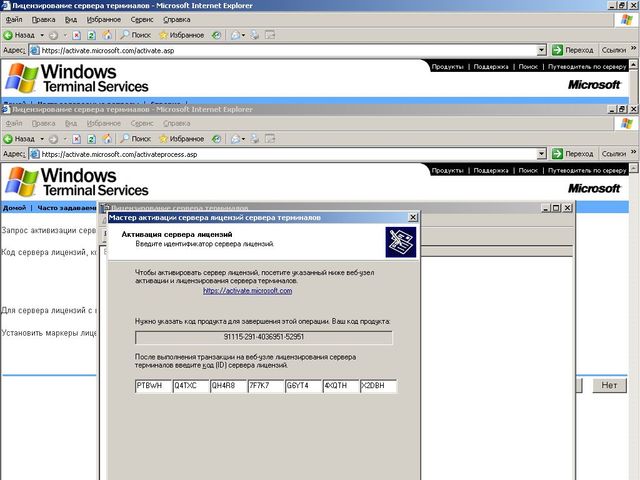Click license ID field containing QH4R8

point(228,386)
